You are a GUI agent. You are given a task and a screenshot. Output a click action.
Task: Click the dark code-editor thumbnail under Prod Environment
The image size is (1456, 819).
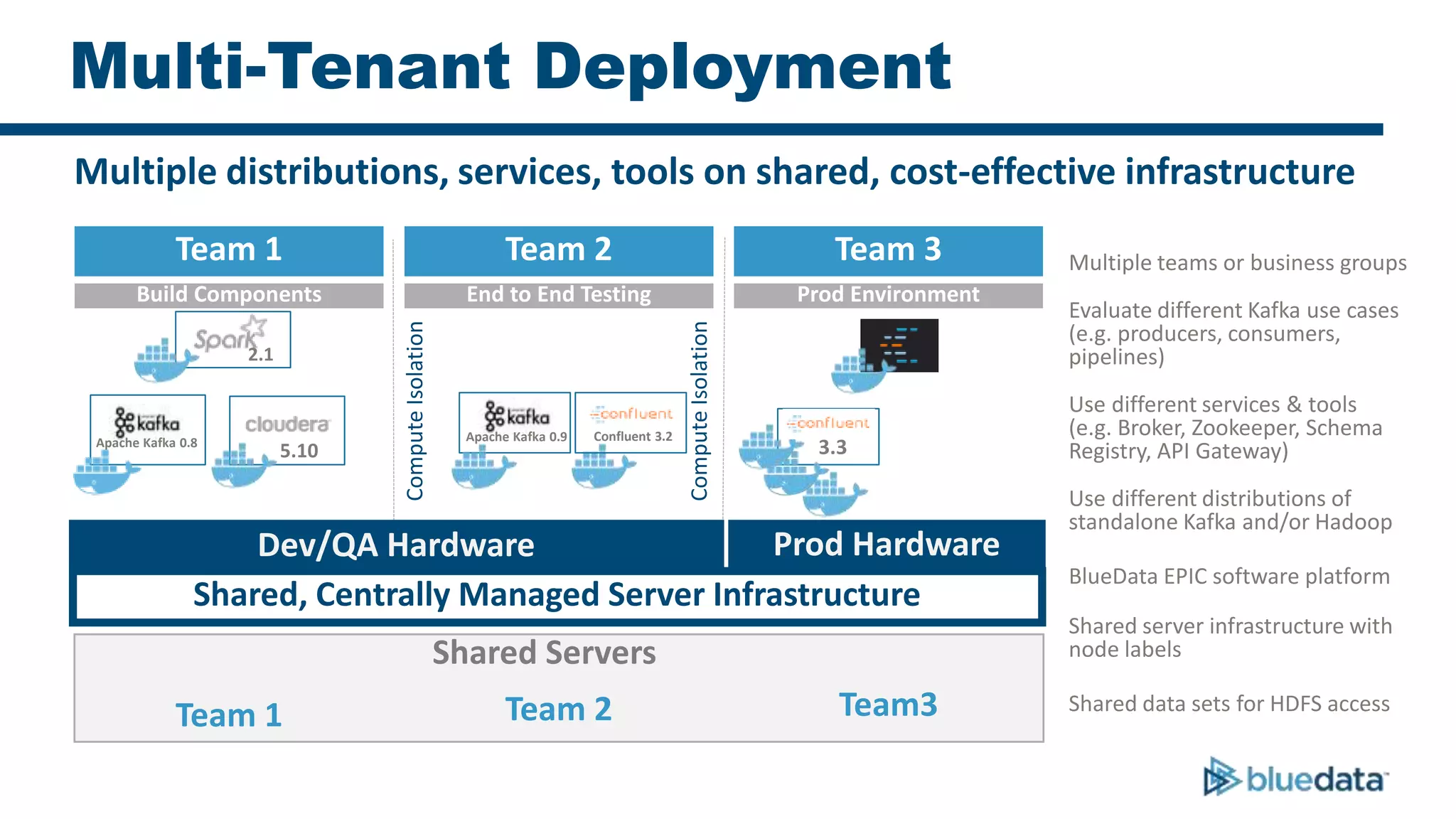pyautogui.click(x=899, y=346)
